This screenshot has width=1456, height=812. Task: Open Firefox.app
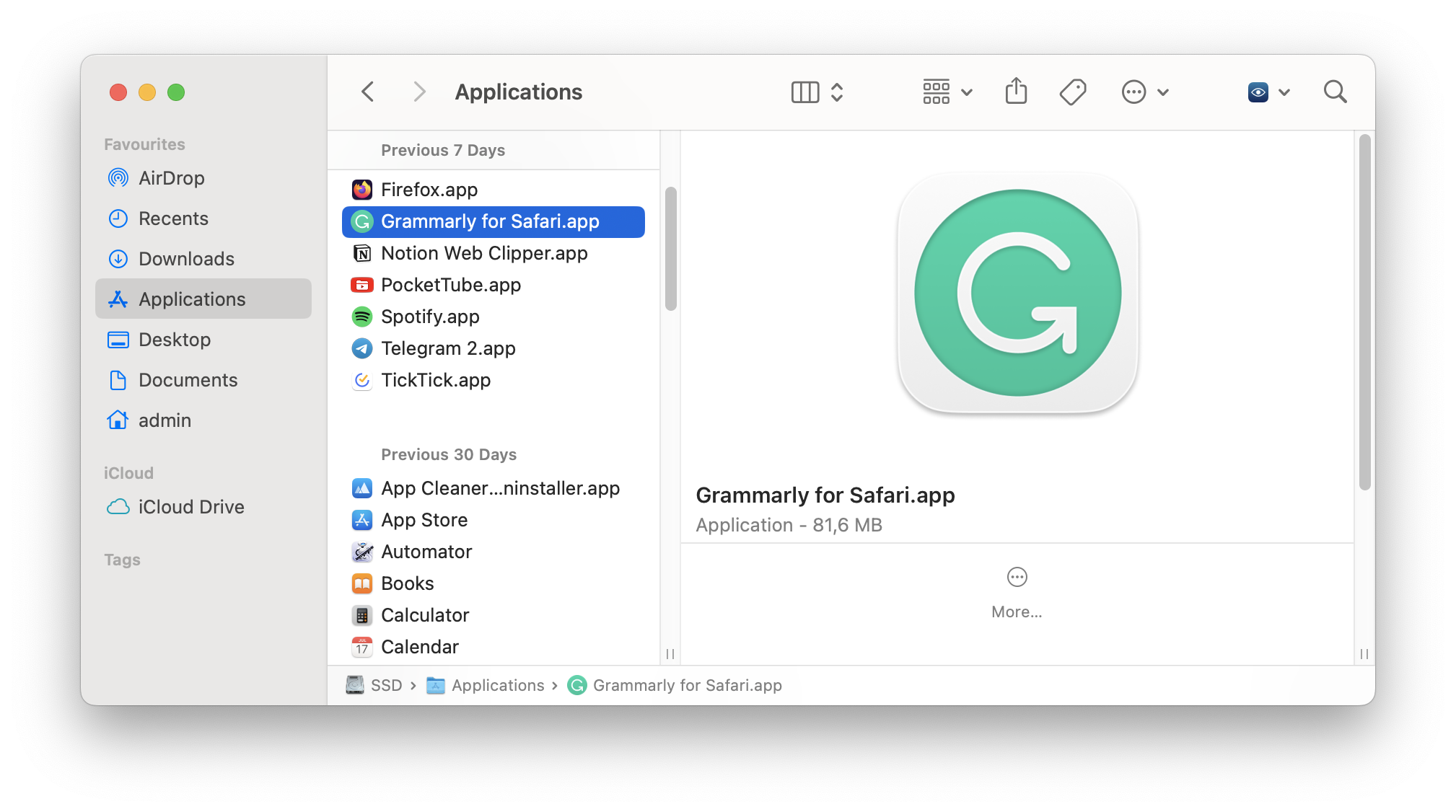coord(429,188)
